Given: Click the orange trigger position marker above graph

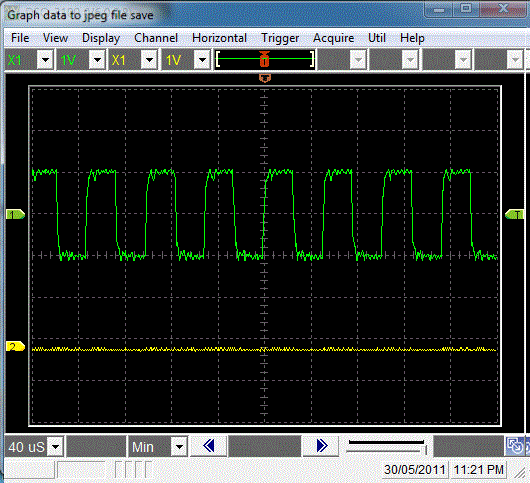Looking at the screenshot, I should (x=265, y=78).
